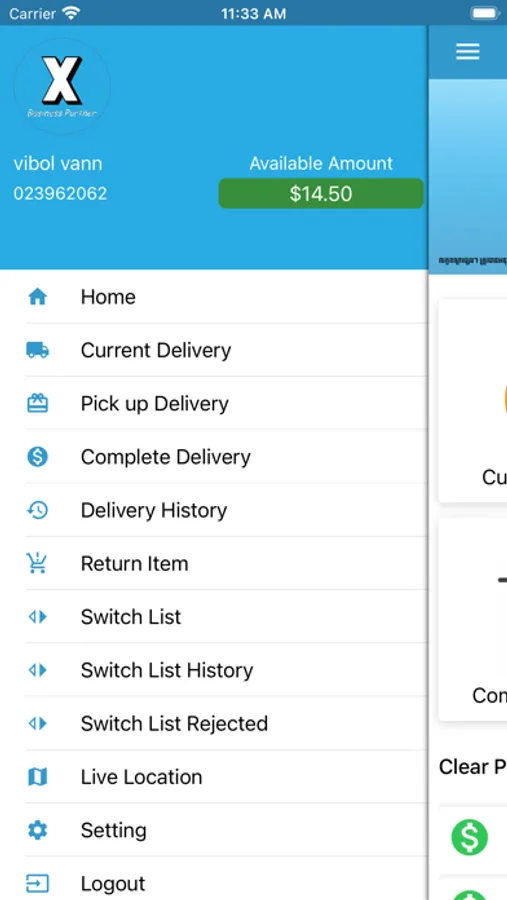Select Pick up Delivery menu item
The image size is (507, 900).
pos(154,404)
